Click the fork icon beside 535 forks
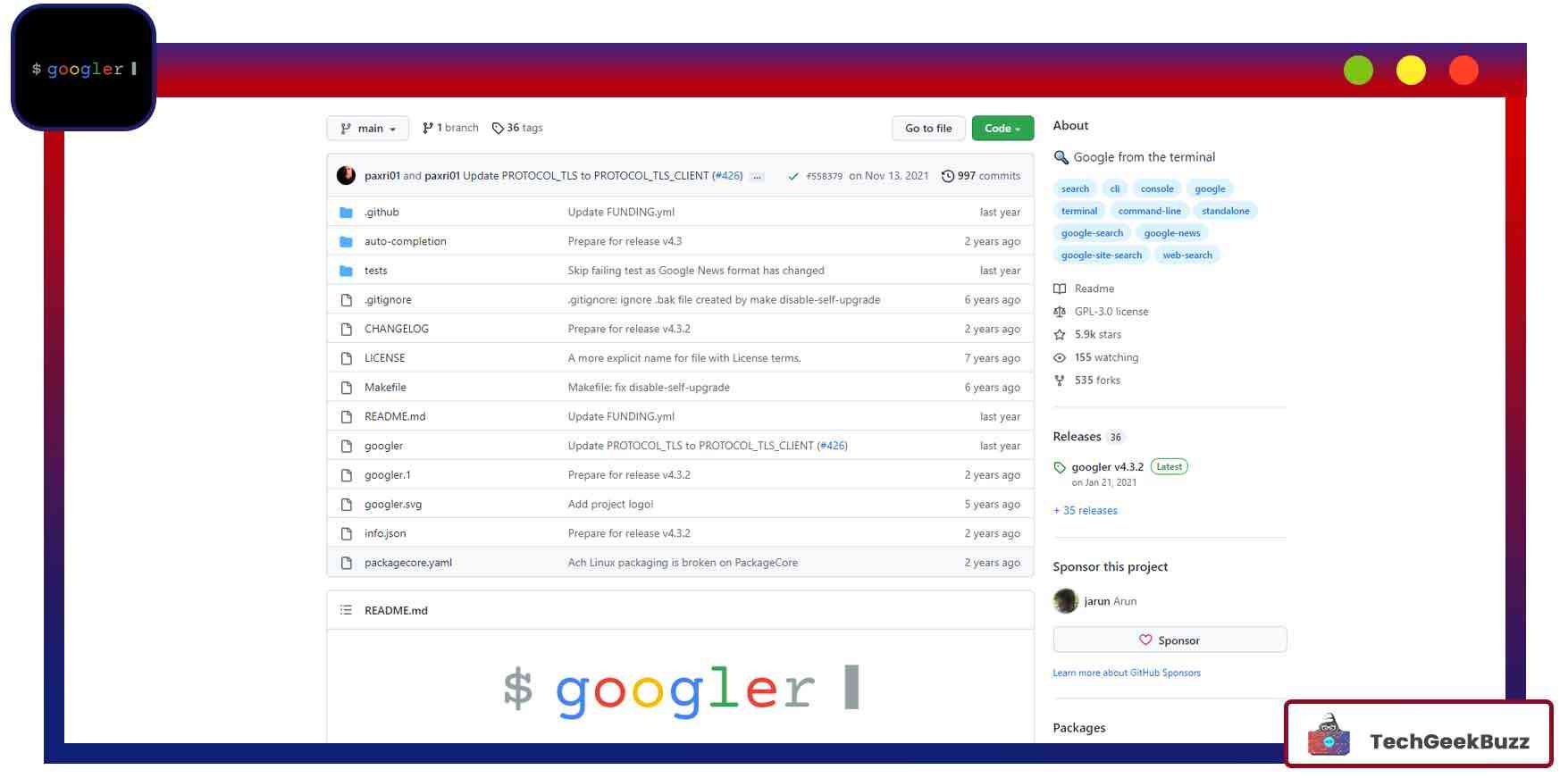 coord(1060,381)
